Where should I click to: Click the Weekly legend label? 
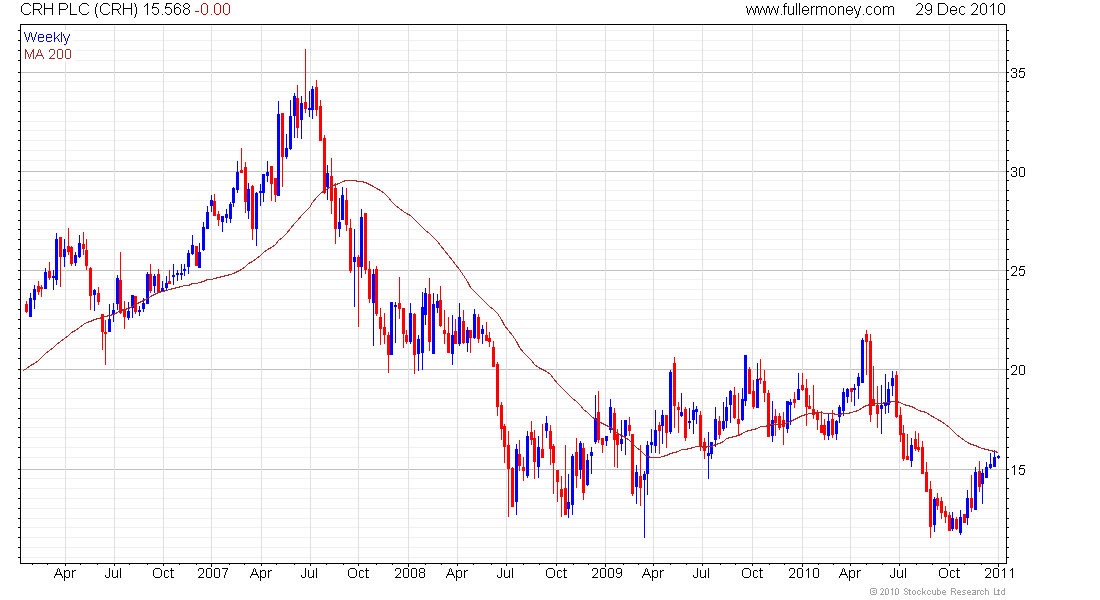click(x=47, y=37)
